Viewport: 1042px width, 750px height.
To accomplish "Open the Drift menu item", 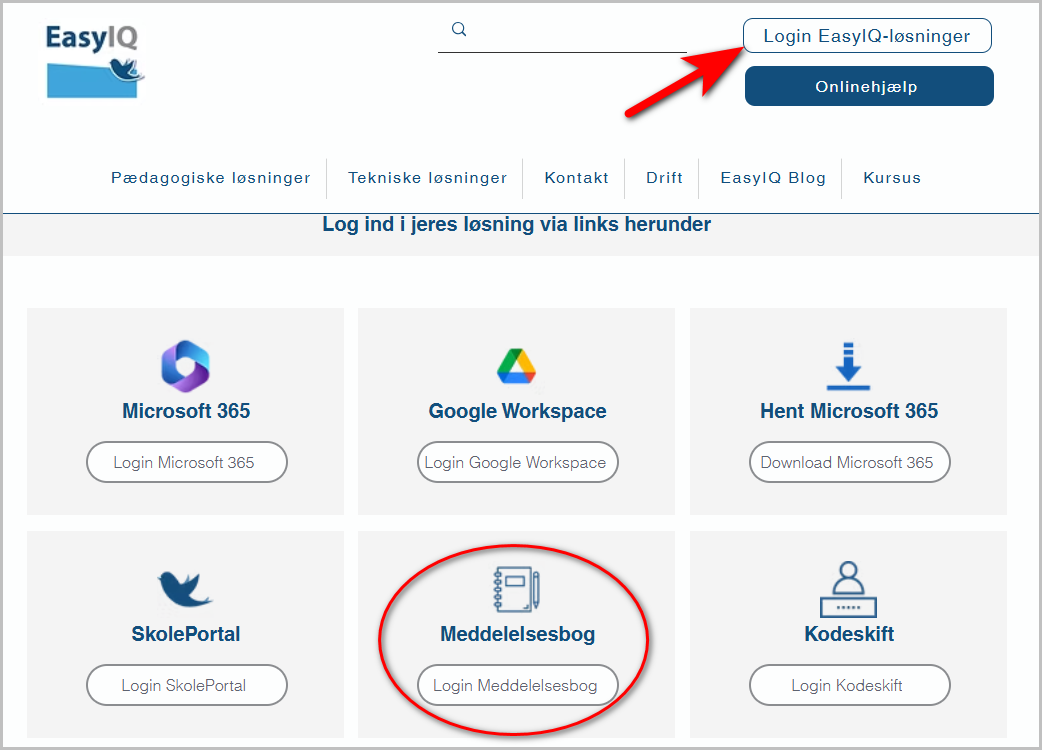I will pyautogui.click(x=664, y=178).
